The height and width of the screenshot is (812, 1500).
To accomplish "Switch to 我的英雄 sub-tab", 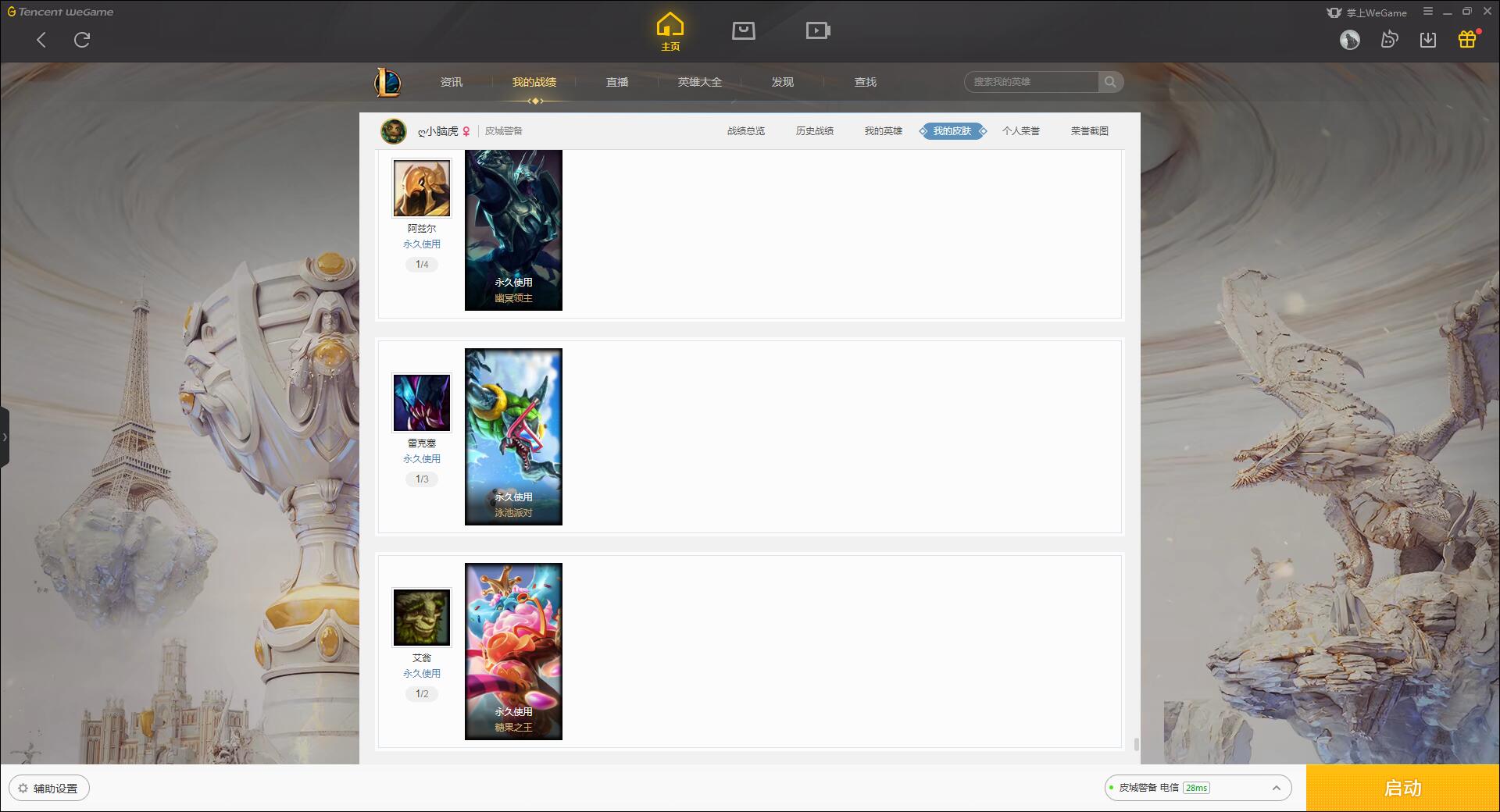I will (884, 131).
